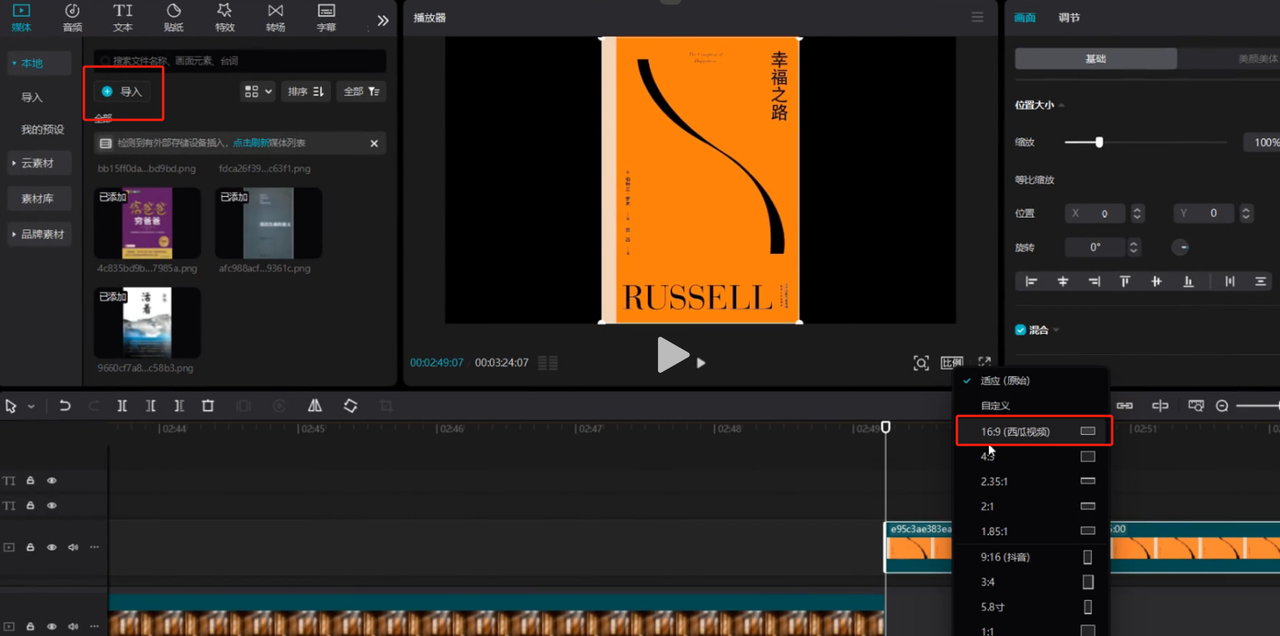
Task: Open the 排序 sort dropdown
Action: pyautogui.click(x=305, y=91)
